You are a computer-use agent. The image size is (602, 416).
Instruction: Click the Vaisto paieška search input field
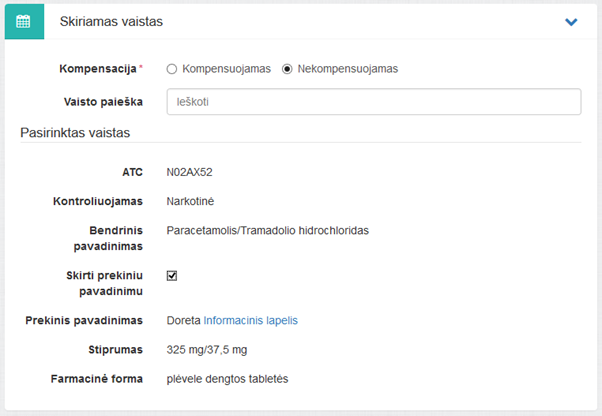[373, 102]
